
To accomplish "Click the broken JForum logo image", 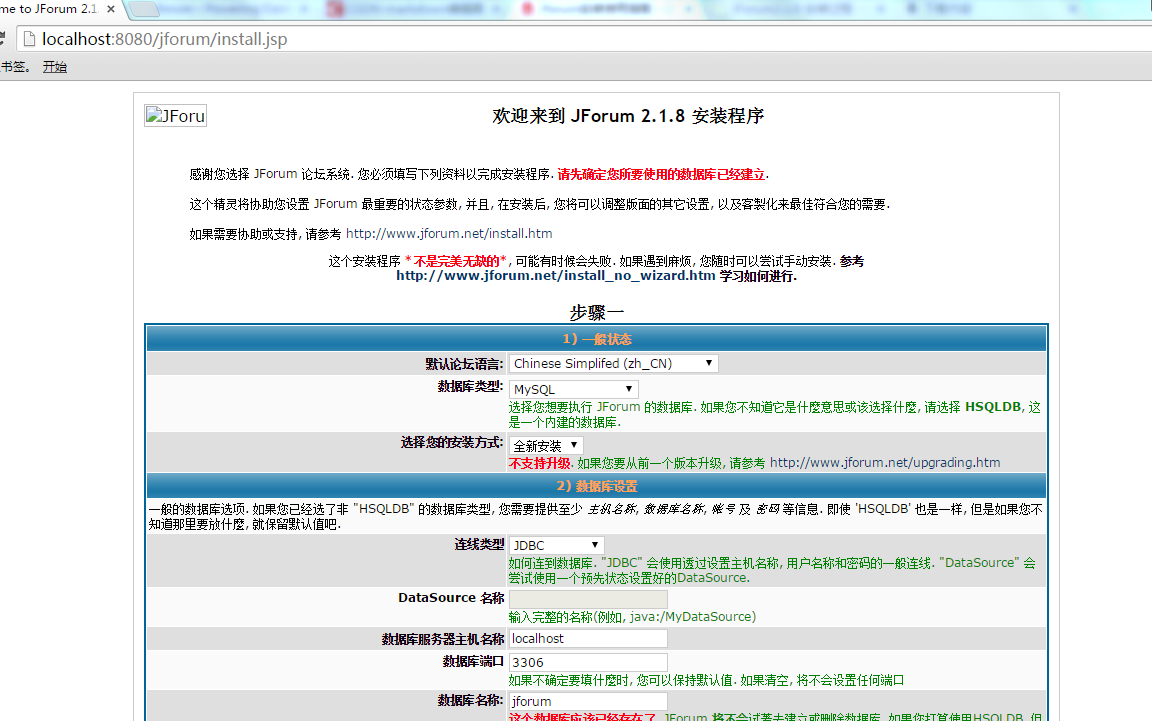I will (x=176, y=116).
